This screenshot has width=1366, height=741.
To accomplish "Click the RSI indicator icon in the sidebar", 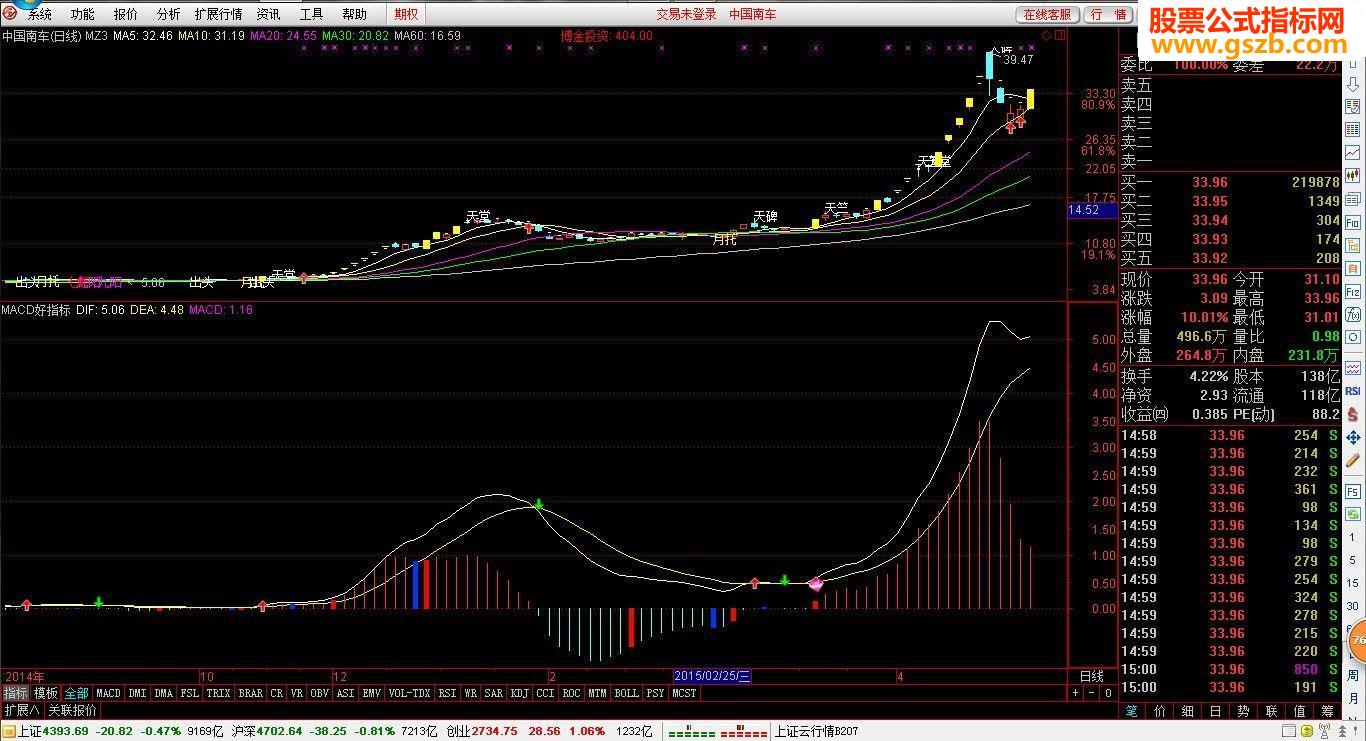I will pyautogui.click(x=1353, y=391).
